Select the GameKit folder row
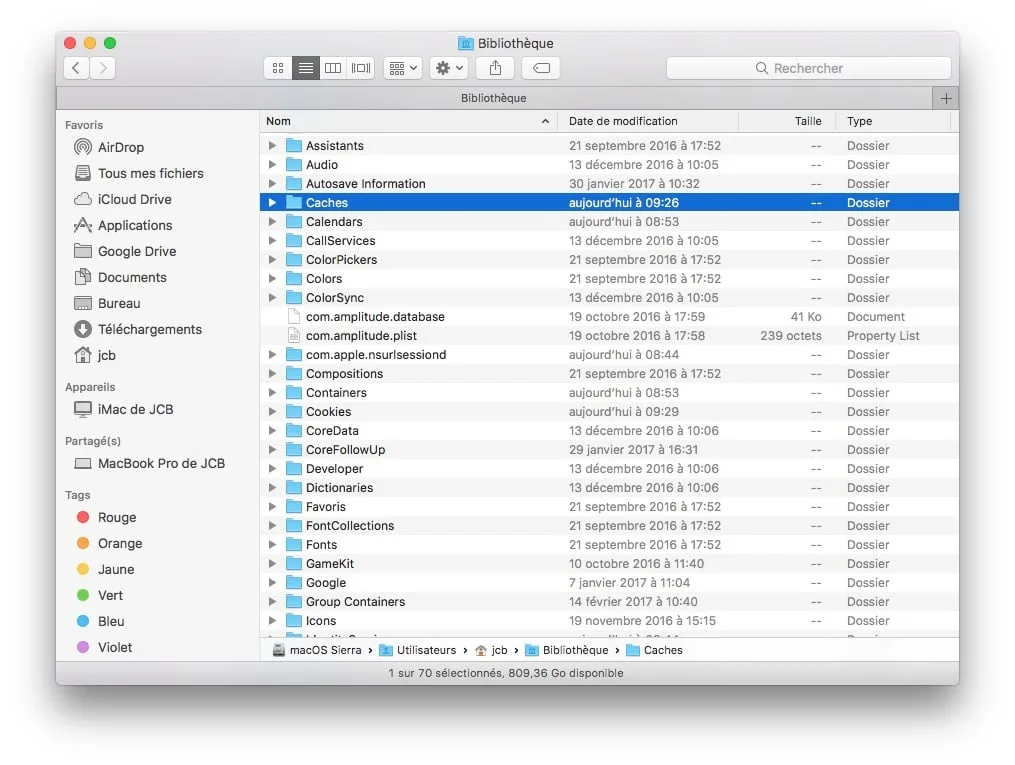 click(x=609, y=564)
